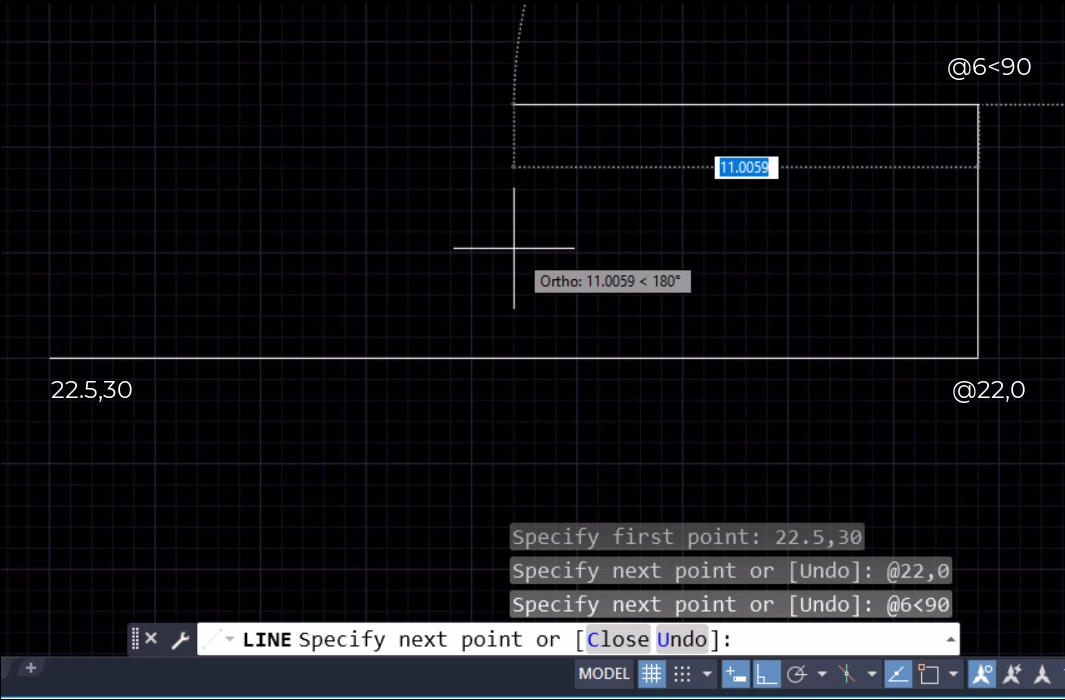The height and width of the screenshot is (700, 1065).
Task: Open the snap mode dropdown arrow
Action: pos(706,674)
